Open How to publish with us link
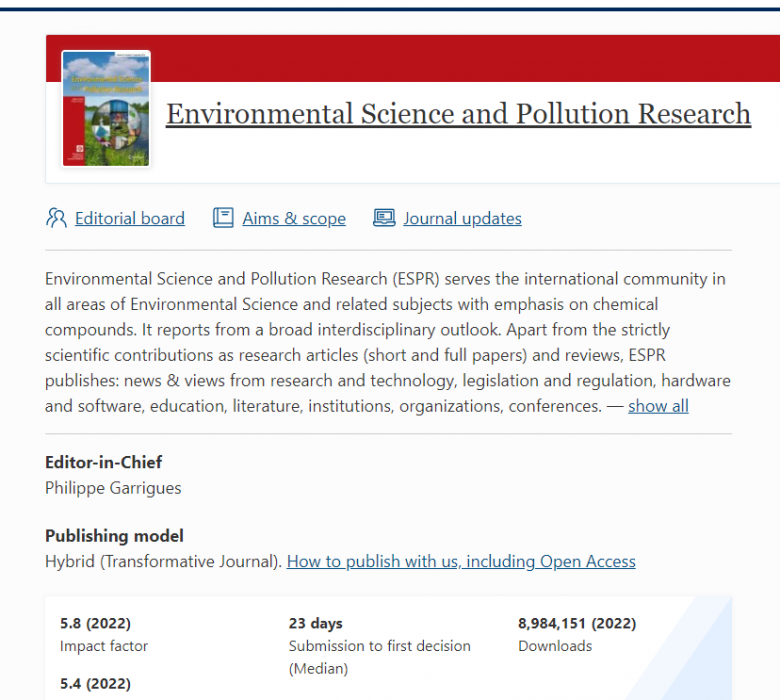 [461, 561]
